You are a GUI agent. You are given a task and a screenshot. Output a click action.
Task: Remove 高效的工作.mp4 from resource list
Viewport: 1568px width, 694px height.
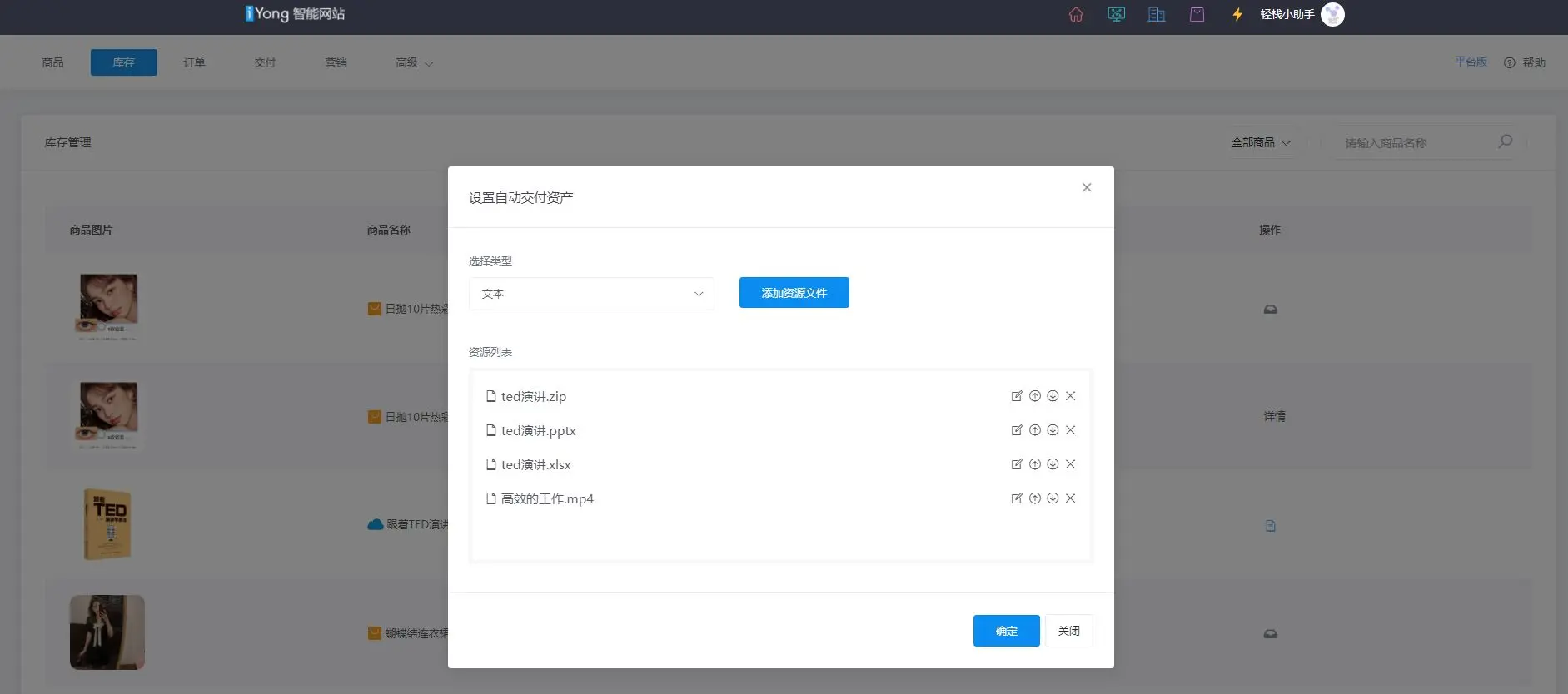(1071, 498)
